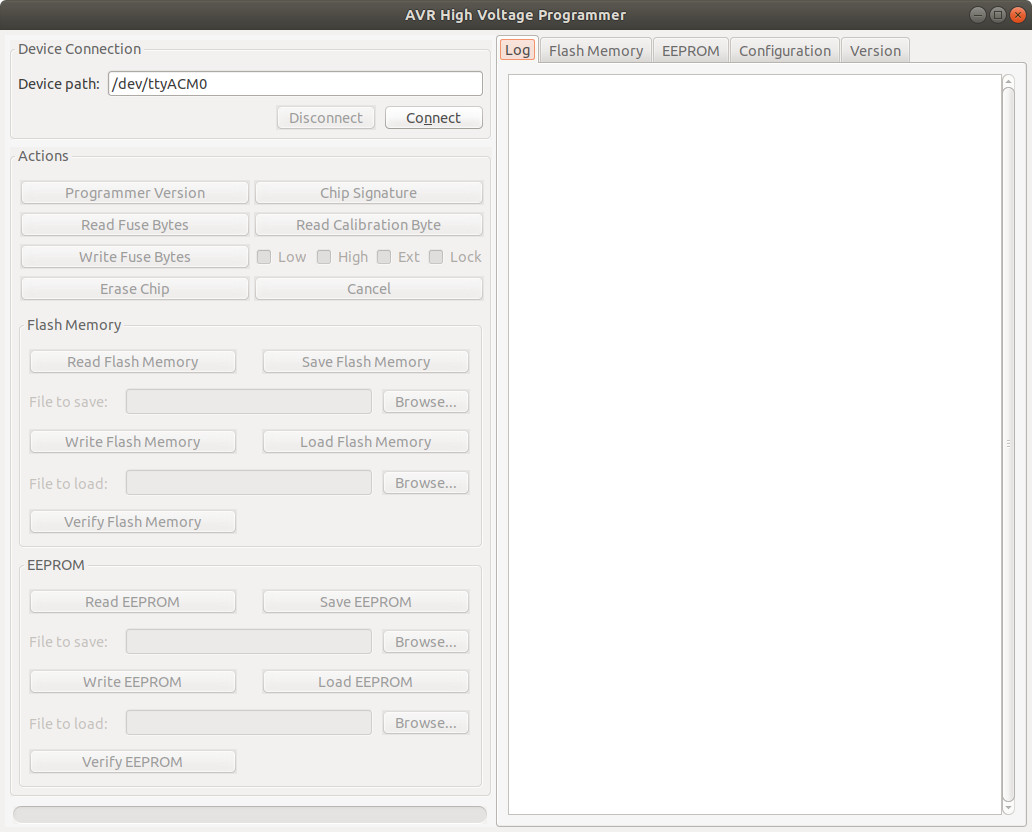Image resolution: width=1032 pixels, height=832 pixels.
Task: Click Write Flash Memory button
Action: (133, 442)
